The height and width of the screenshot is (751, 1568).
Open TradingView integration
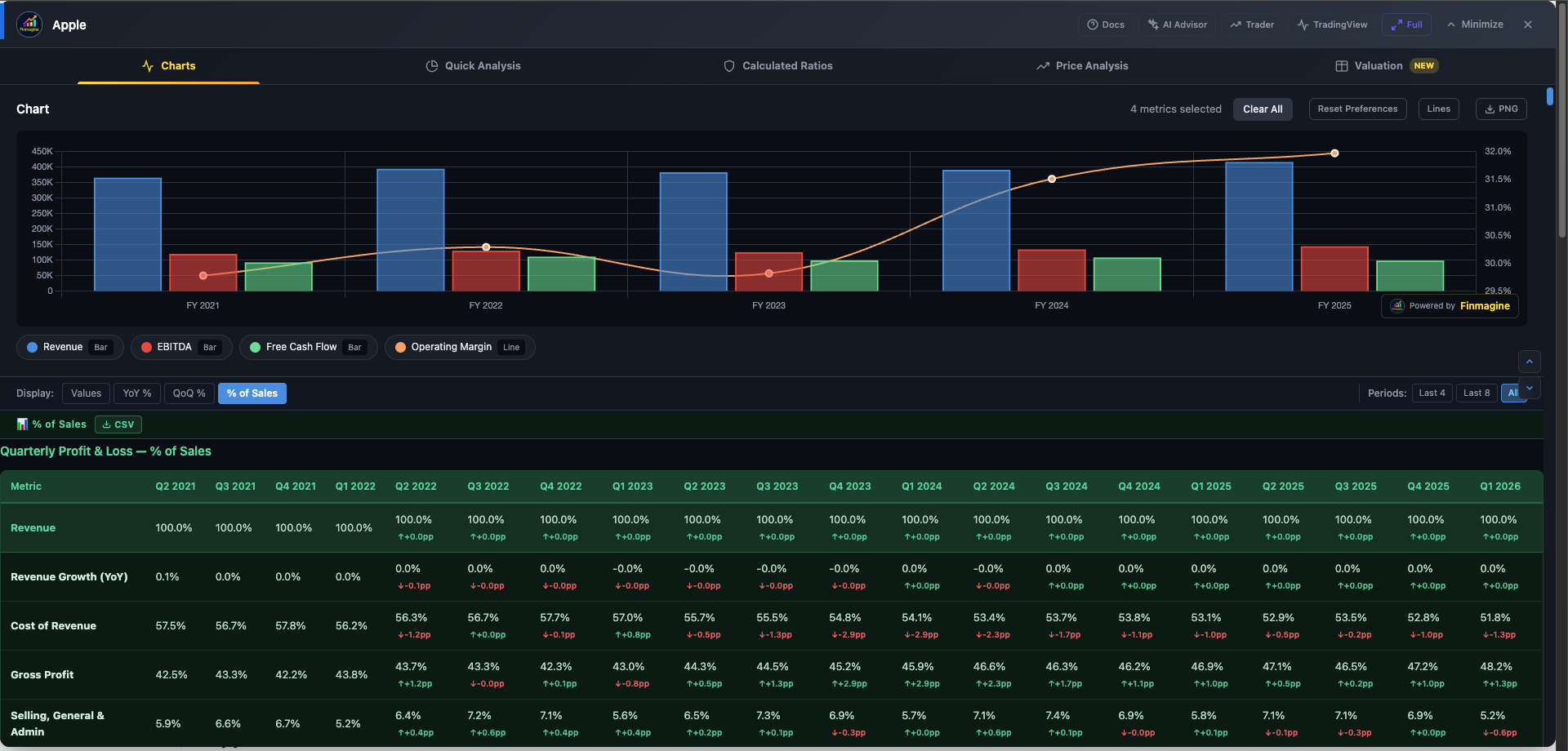(x=1332, y=24)
